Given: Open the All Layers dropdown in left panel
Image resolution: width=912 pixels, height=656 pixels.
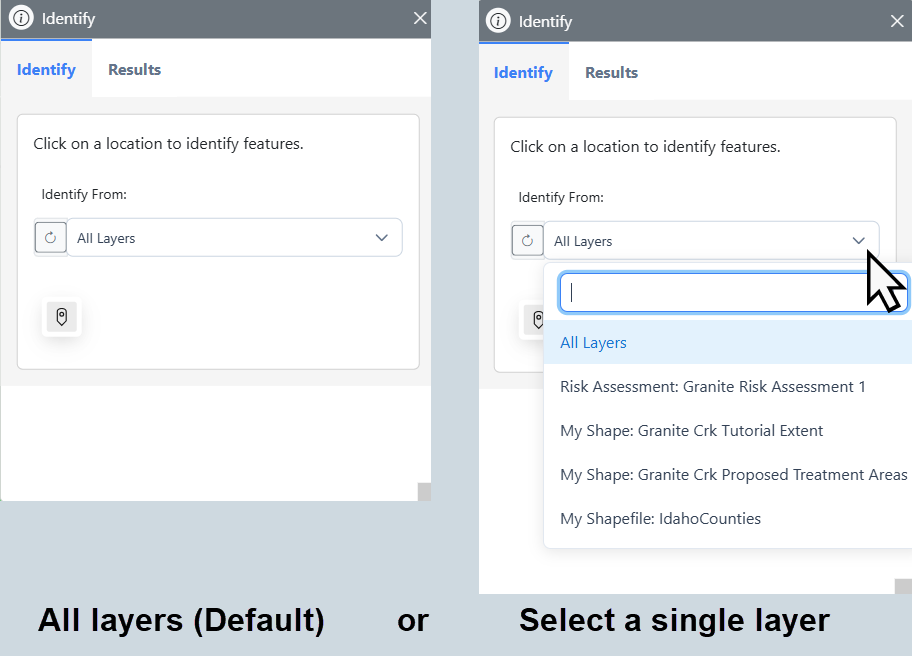Looking at the screenshot, I should [x=234, y=237].
